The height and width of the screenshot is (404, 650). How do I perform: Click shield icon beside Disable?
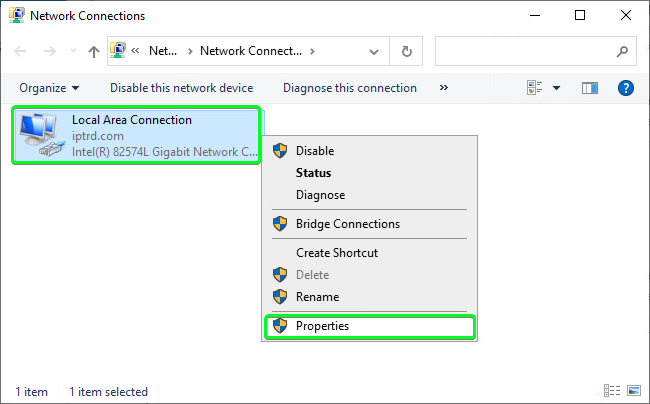click(x=280, y=151)
